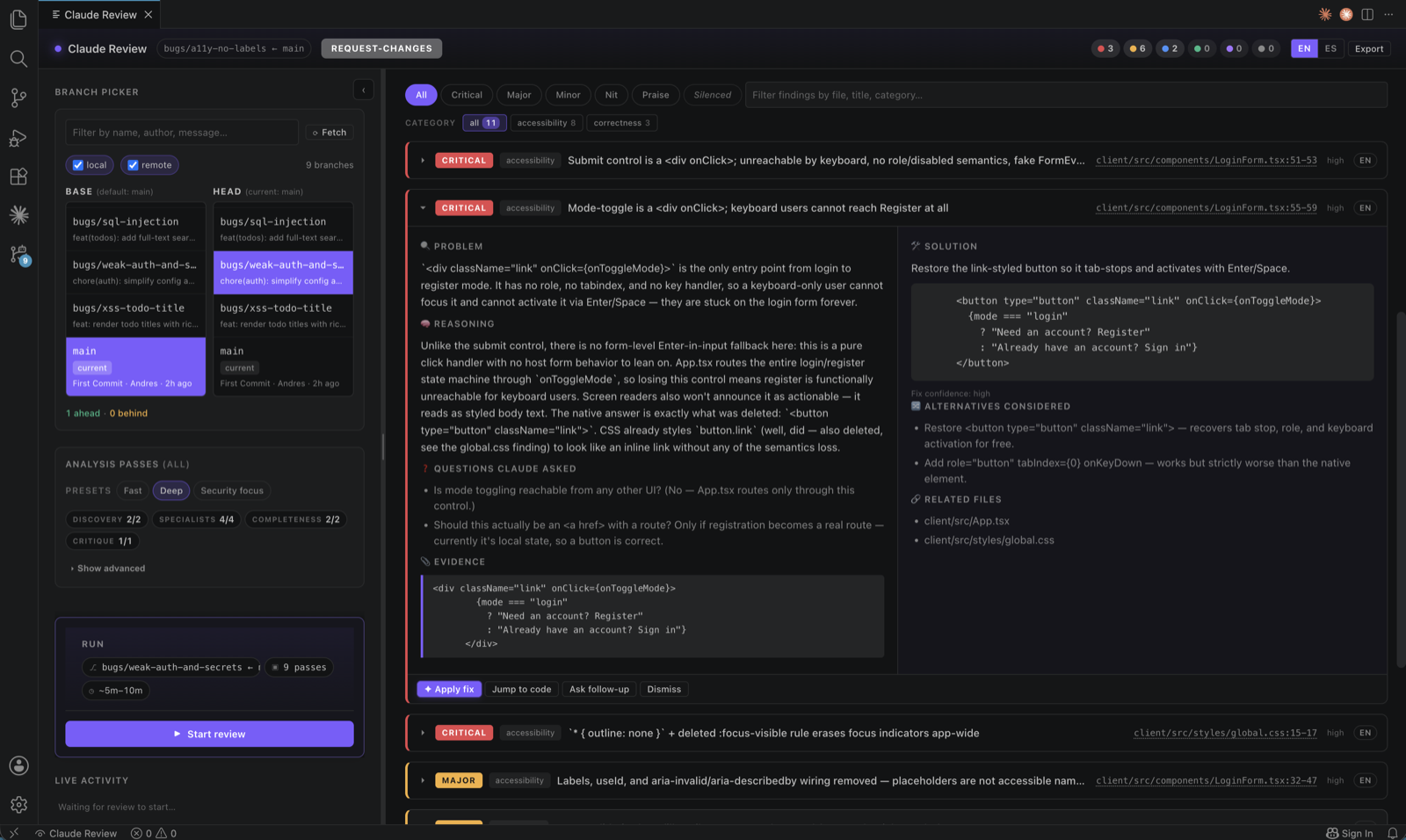
Task: Open errors and warnings count in status bar
Action: tap(154, 833)
